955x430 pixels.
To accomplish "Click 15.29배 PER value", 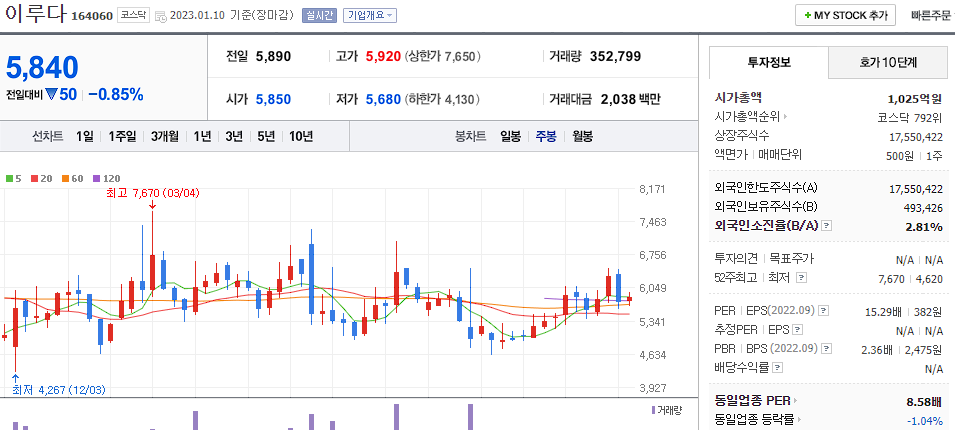I will (883, 311).
